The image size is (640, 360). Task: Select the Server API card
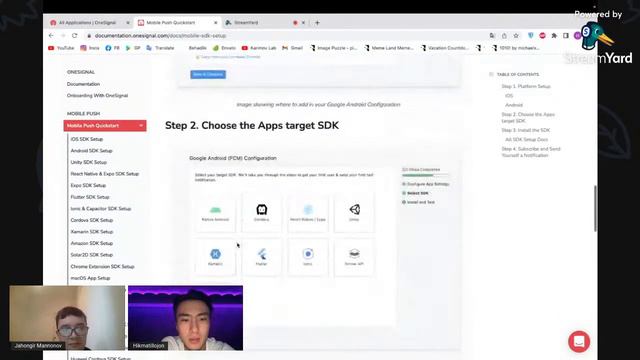tap(354, 257)
